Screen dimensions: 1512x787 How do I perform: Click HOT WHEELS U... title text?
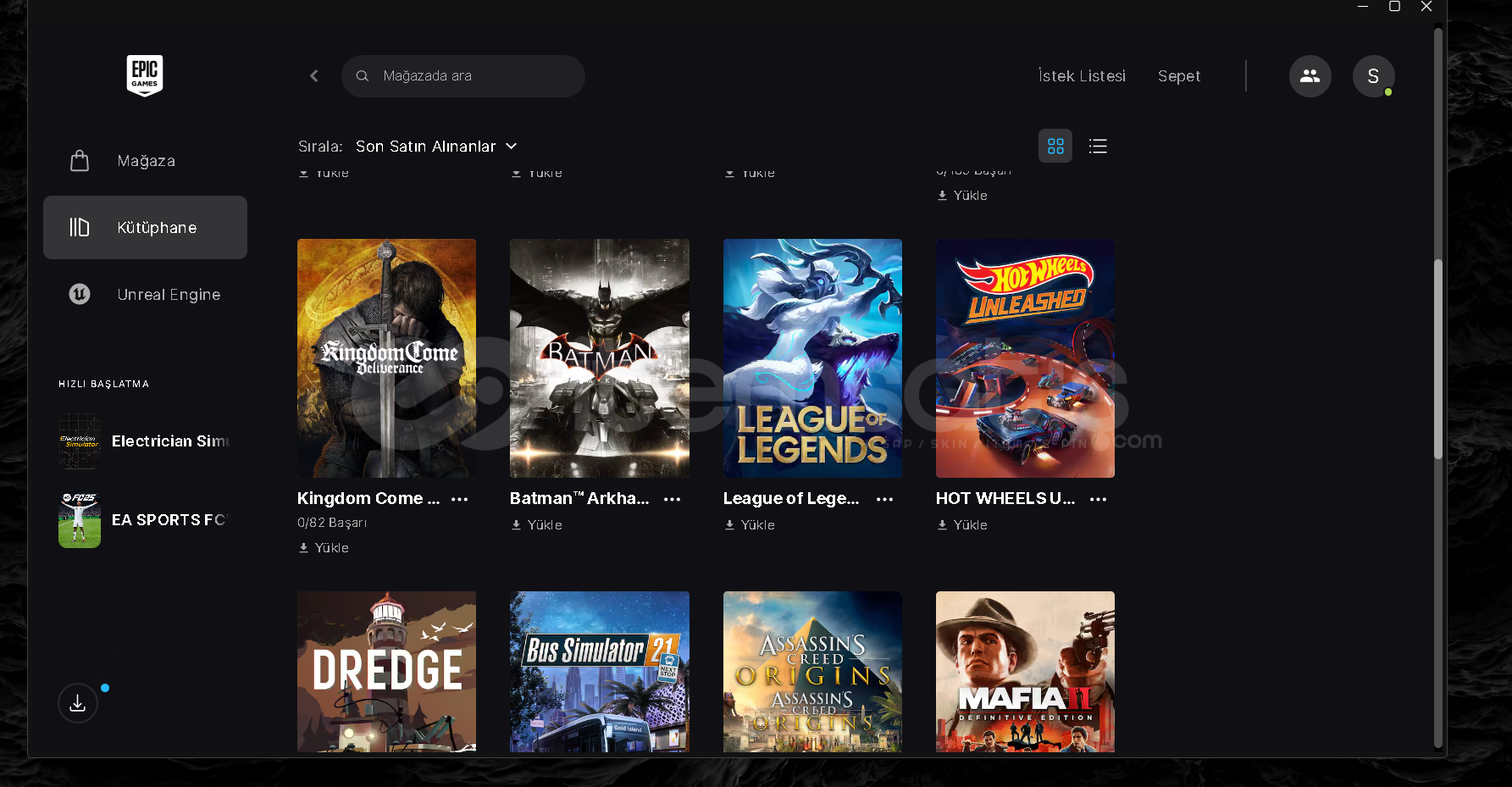(x=1005, y=499)
